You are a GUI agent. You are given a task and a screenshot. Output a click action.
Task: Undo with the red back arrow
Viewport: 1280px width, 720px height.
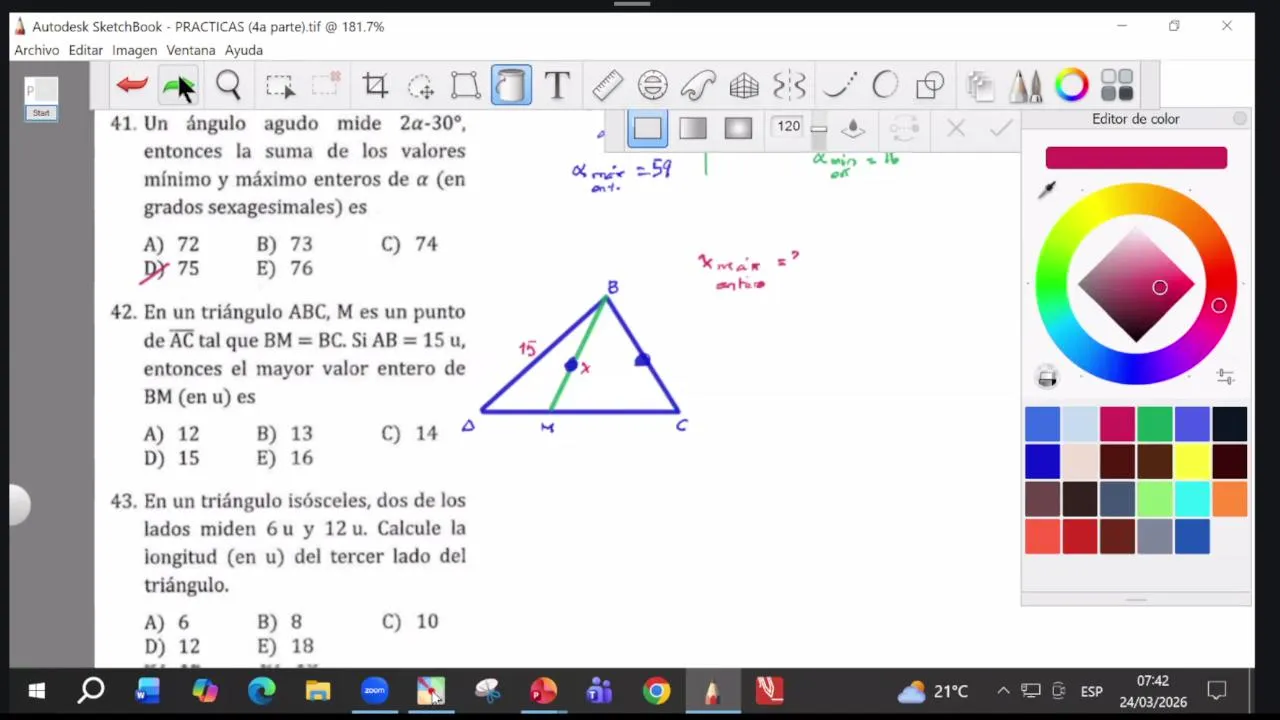click(132, 86)
